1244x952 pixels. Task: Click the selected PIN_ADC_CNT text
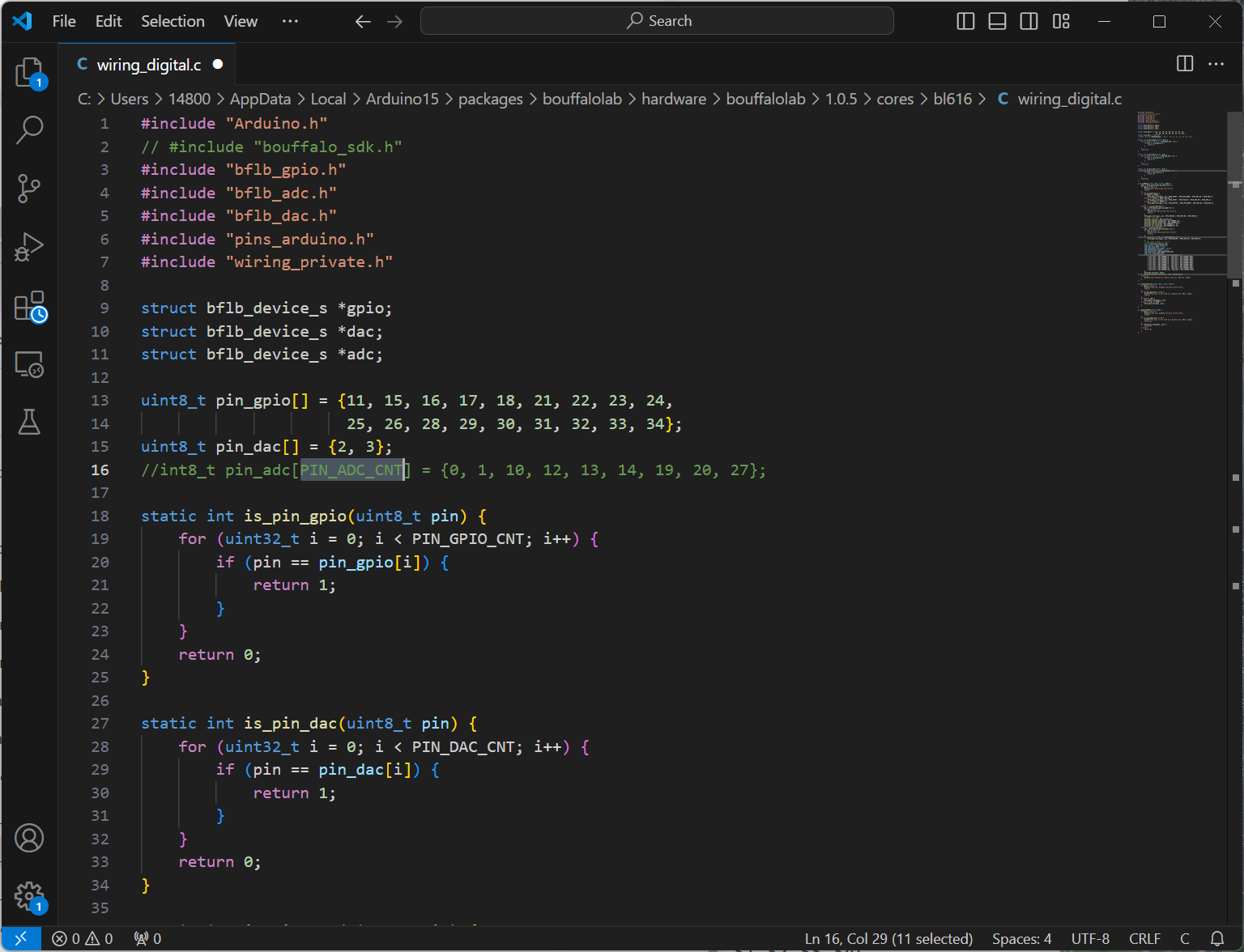(x=351, y=470)
